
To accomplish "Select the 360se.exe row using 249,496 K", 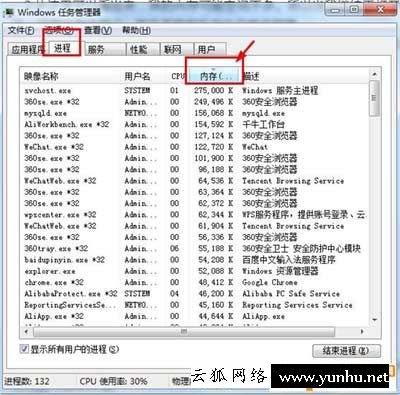I will pos(195,102).
